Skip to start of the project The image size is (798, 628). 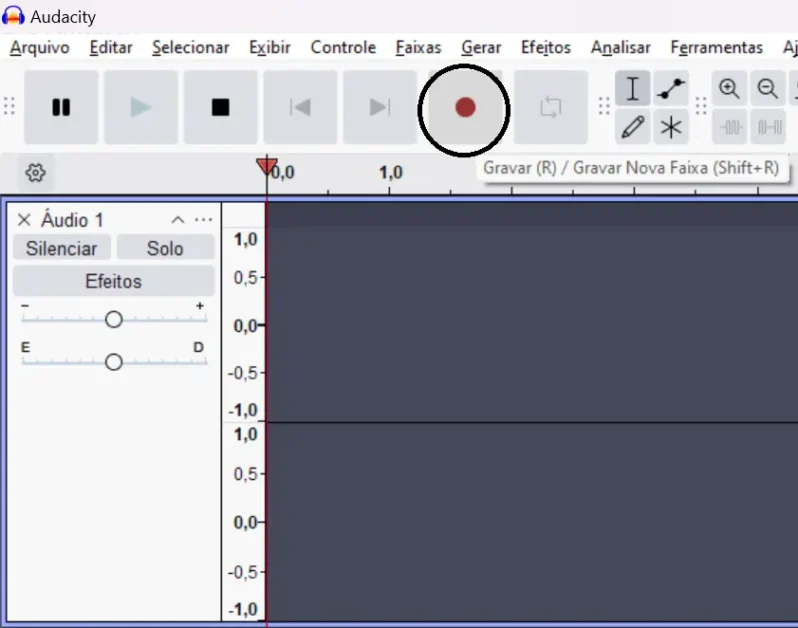pyautogui.click(x=300, y=107)
